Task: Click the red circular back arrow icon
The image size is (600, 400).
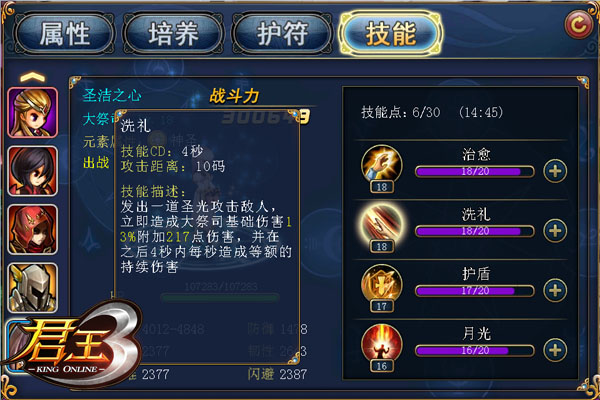Action: tap(579, 25)
